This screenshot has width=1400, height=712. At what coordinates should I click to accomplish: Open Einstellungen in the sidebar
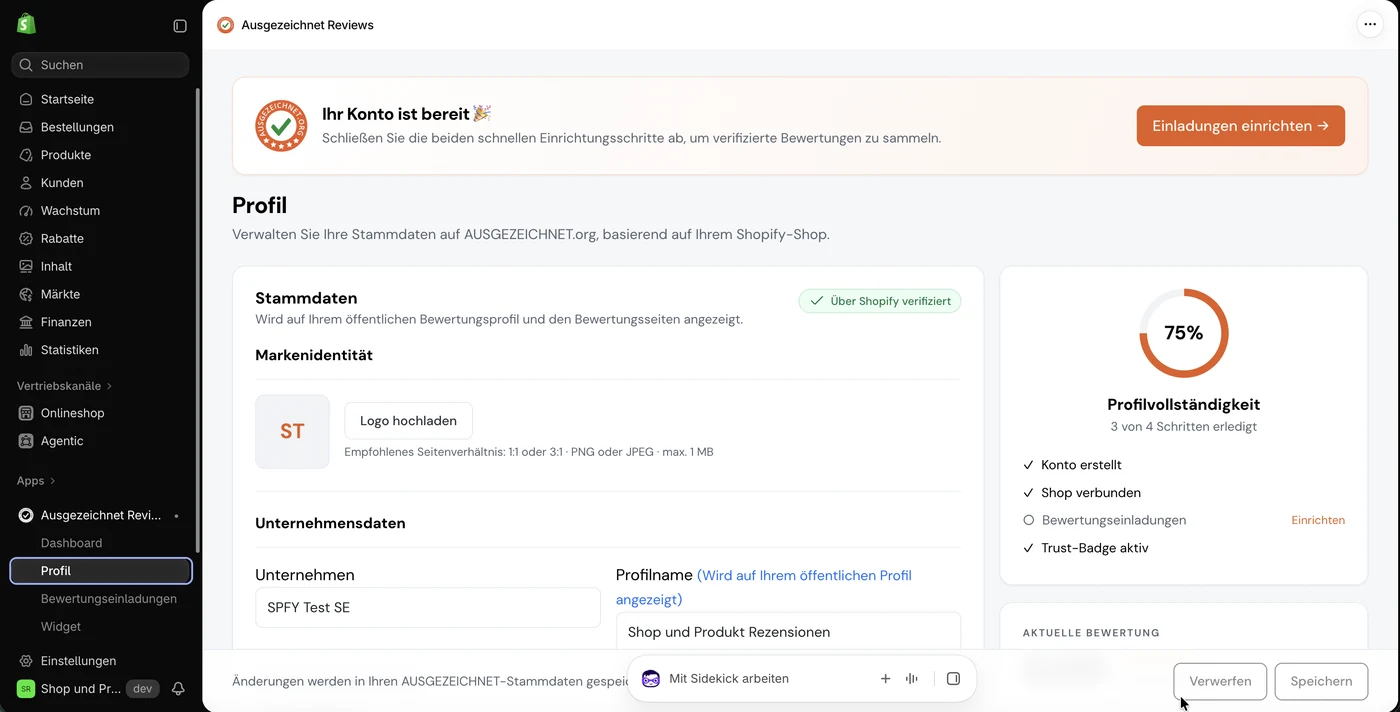[x=78, y=661]
